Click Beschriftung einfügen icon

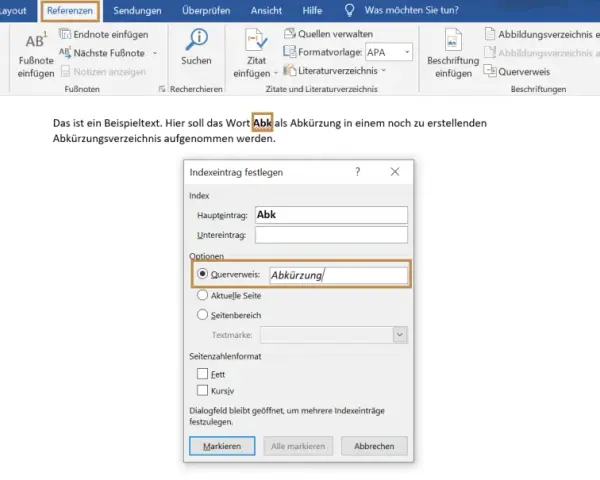click(453, 40)
